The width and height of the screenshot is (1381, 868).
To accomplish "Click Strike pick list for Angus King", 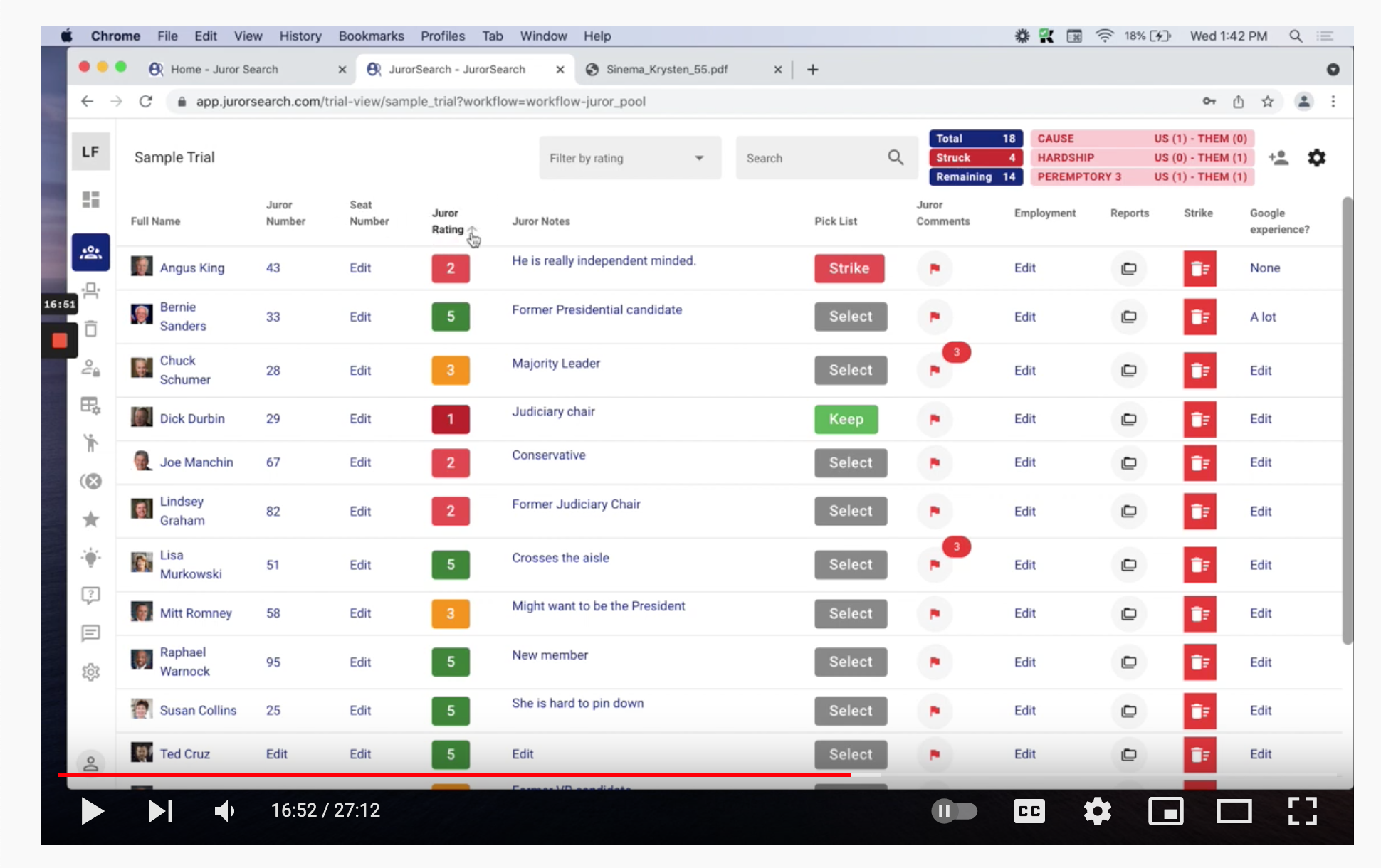I will pyautogui.click(x=849, y=268).
